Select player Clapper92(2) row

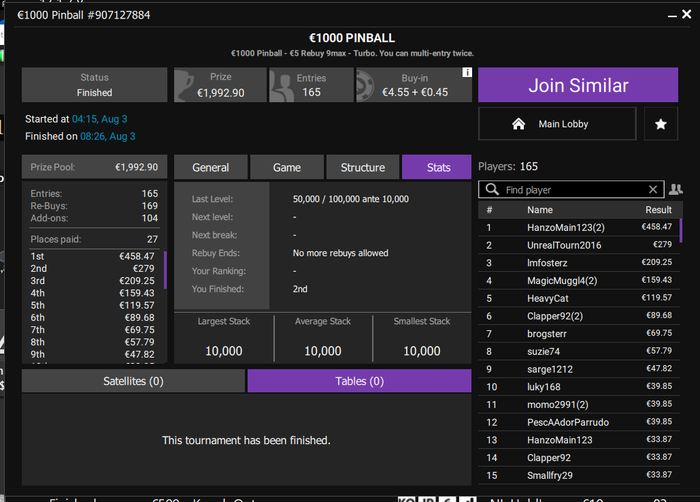tap(579, 316)
